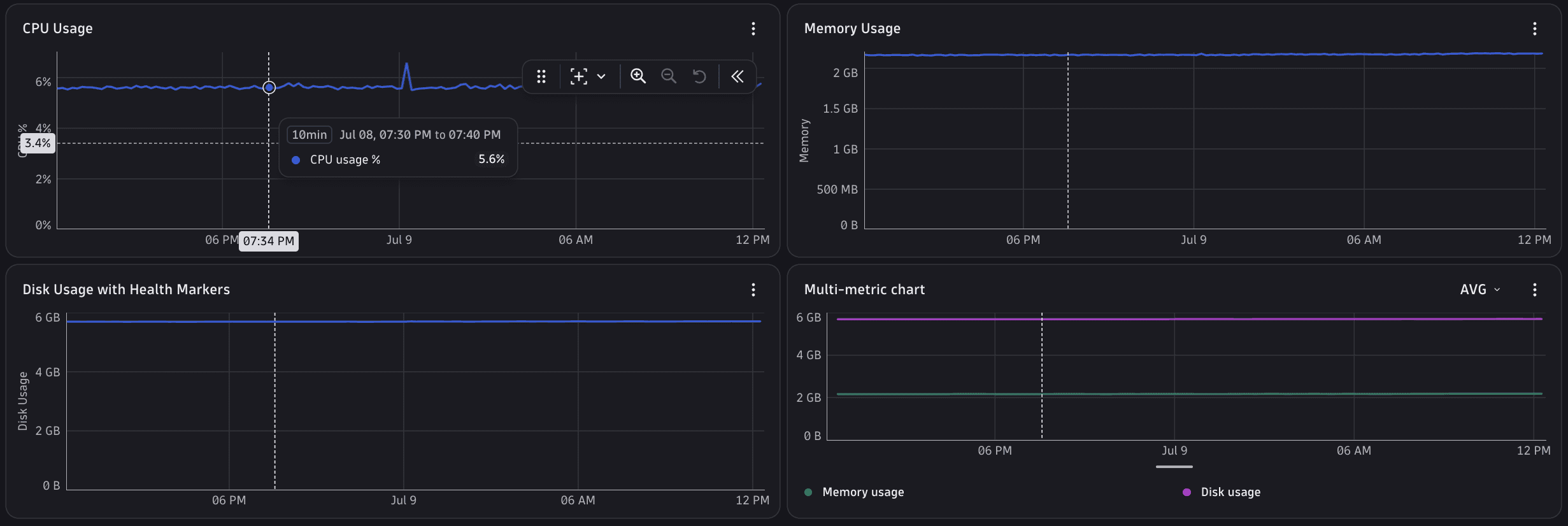Zoom out on the CPU chart
The height and width of the screenshot is (526, 1568).
[x=668, y=76]
